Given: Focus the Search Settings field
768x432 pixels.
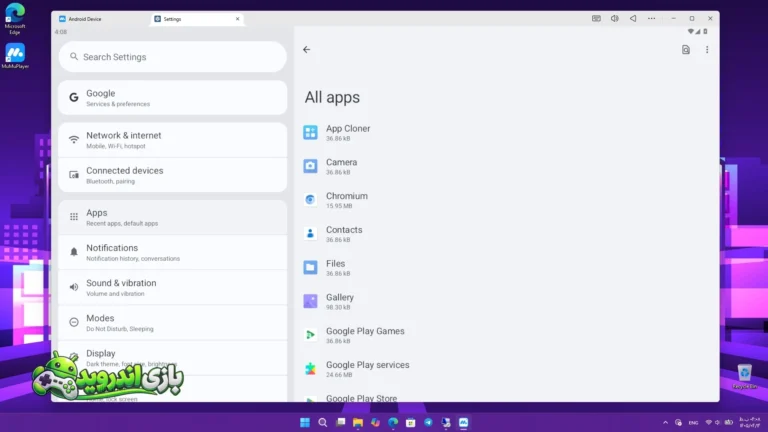Looking at the screenshot, I should coord(172,57).
